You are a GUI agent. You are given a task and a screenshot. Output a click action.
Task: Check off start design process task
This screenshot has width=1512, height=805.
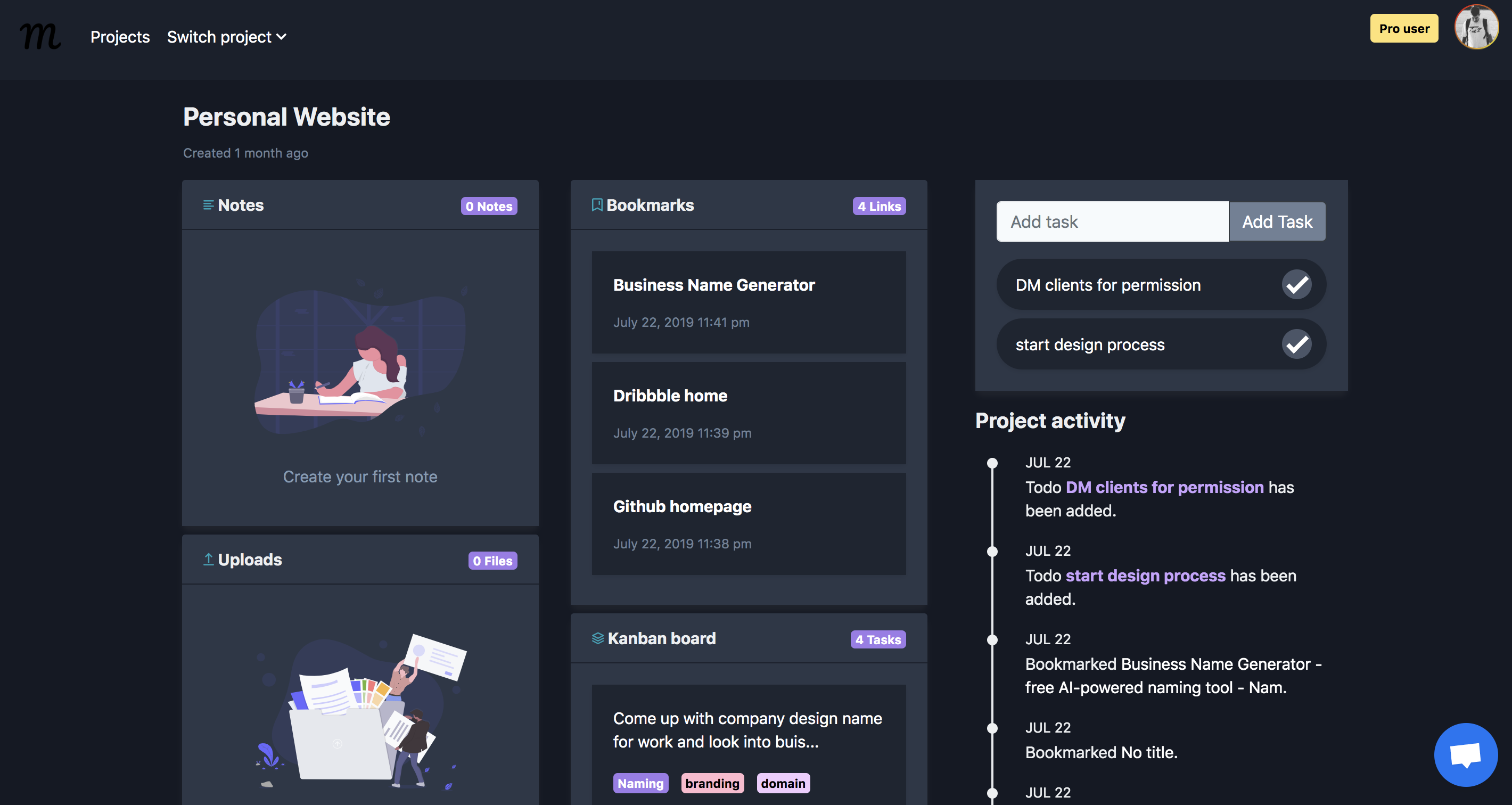point(1296,344)
